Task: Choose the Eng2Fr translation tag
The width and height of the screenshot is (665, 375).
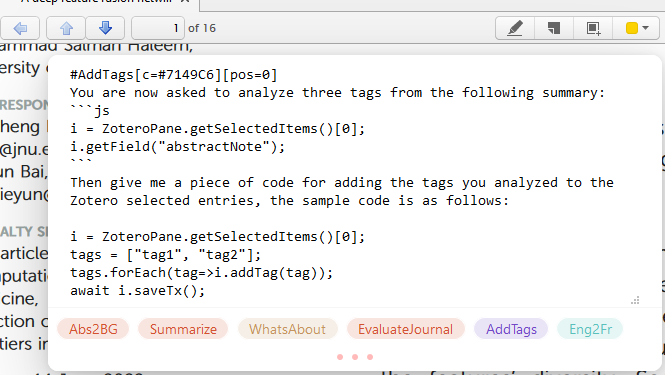Action: pyautogui.click(x=590, y=329)
